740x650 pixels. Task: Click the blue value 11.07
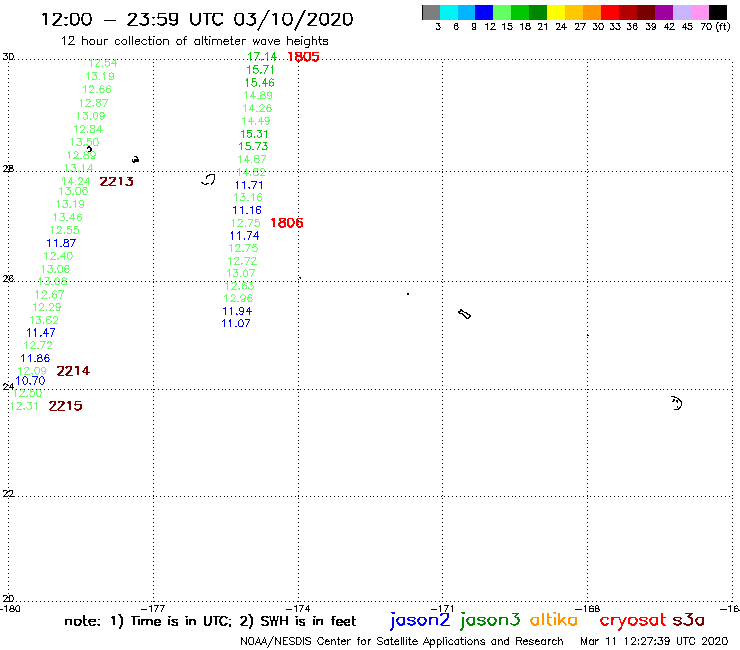click(235, 324)
